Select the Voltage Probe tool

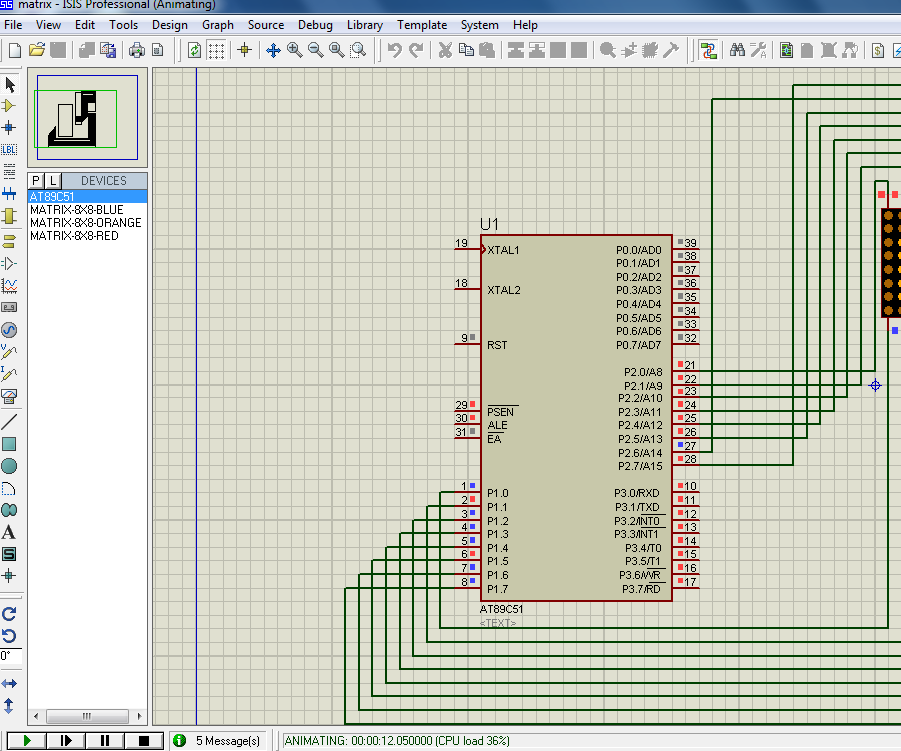pyautogui.click(x=9, y=352)
